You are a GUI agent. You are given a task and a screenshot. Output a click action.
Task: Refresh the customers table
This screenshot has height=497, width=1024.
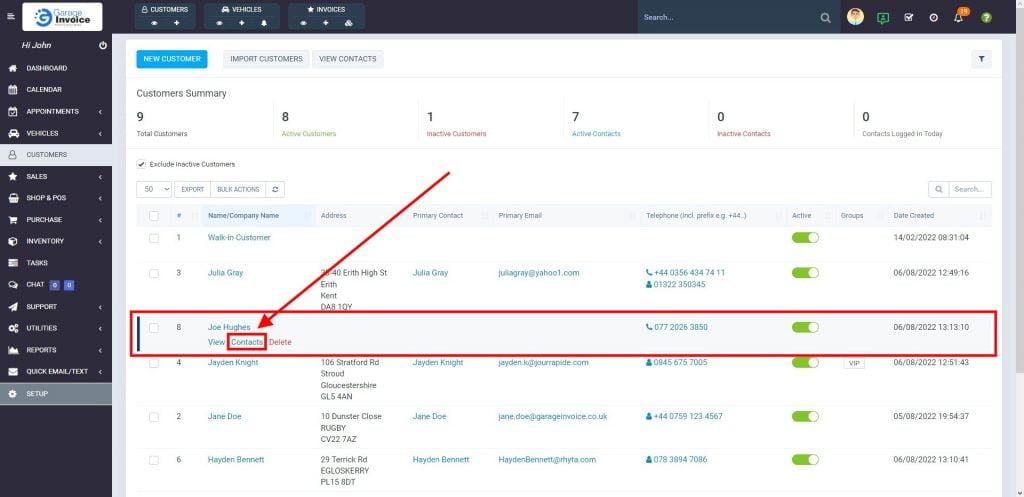[x=276, y=189]
